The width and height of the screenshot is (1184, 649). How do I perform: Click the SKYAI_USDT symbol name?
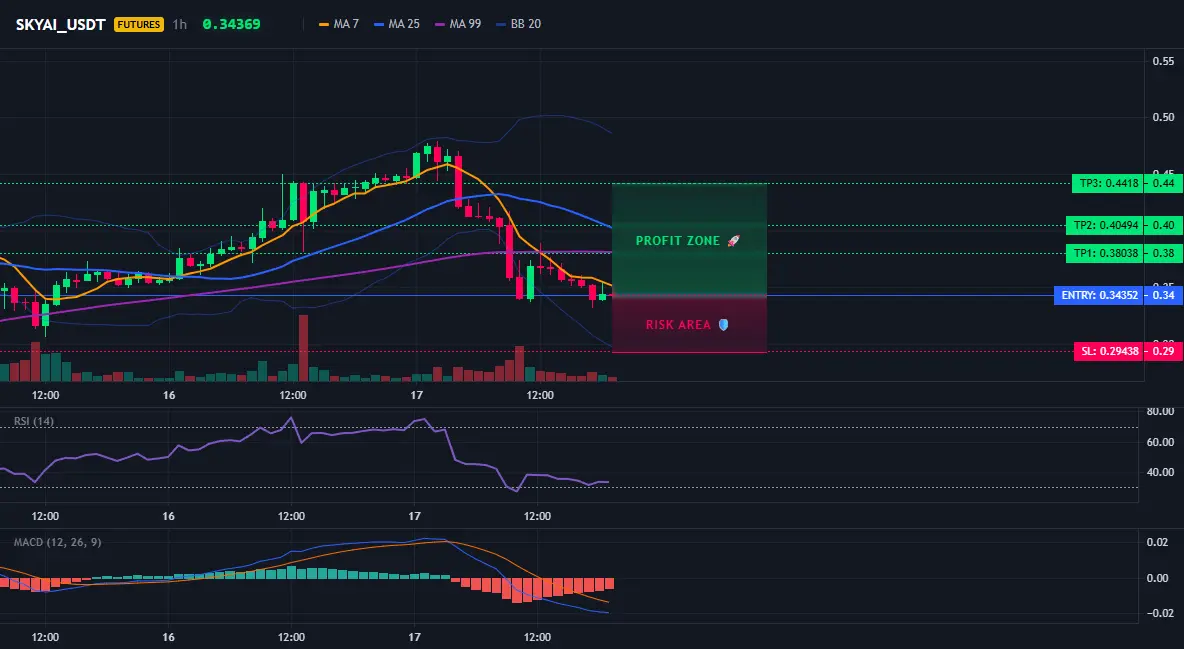coord(60,24)
